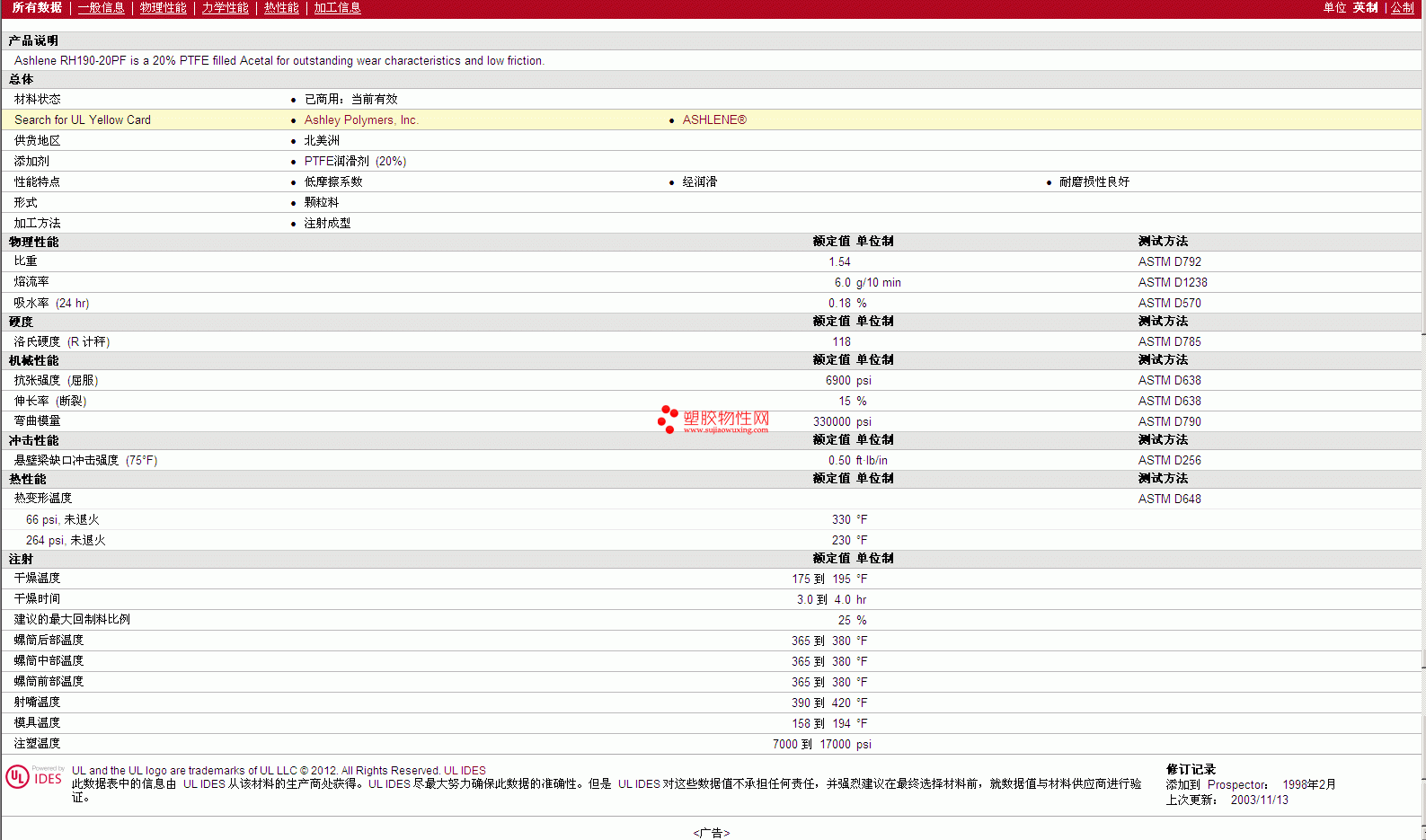Image resolution: width=1426 pixels, height=840 pixels.
Task: Select the 物理性能 section header in the table
Action: [33, 242]
